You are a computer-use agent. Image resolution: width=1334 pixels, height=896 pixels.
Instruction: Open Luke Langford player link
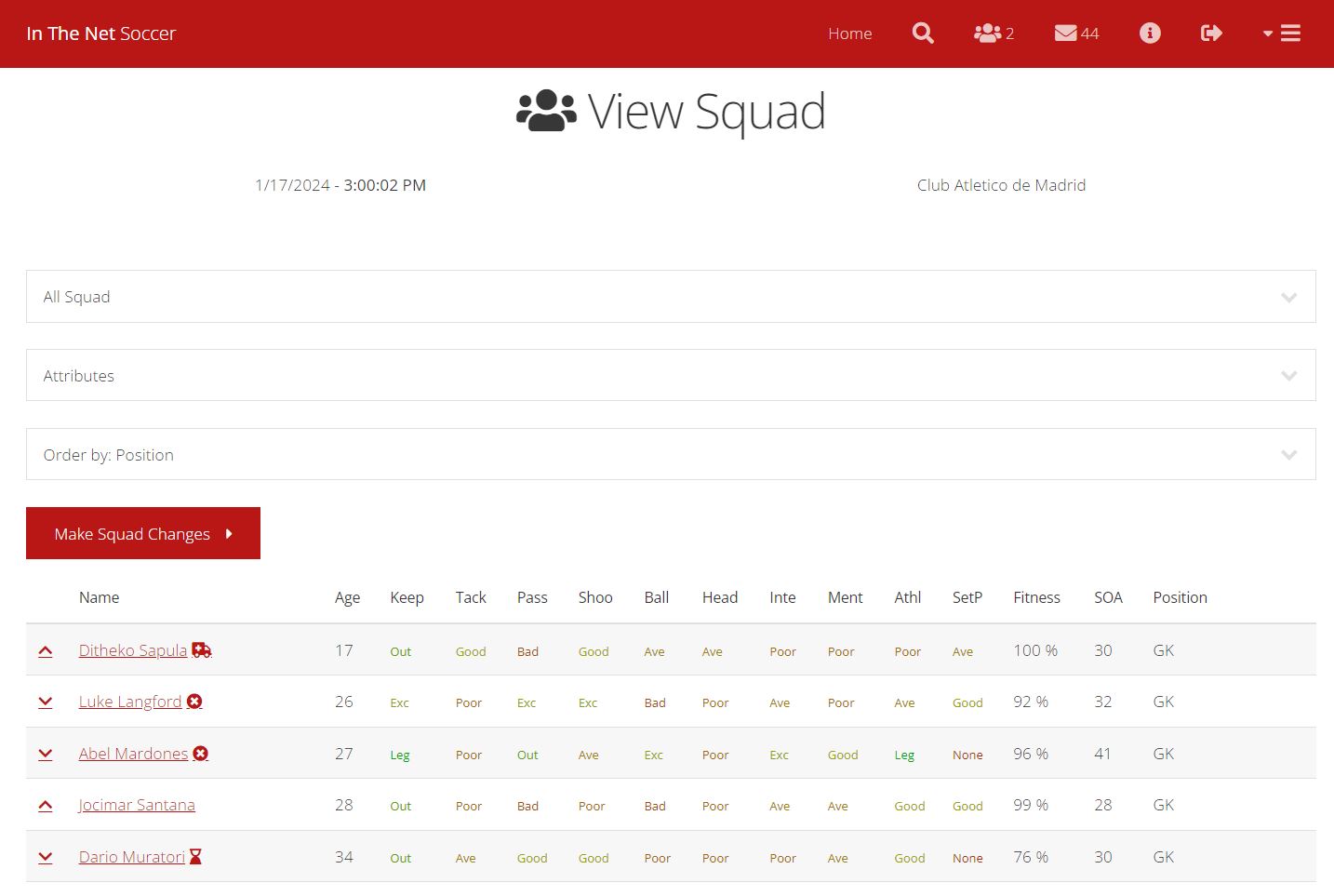point(130,702)
